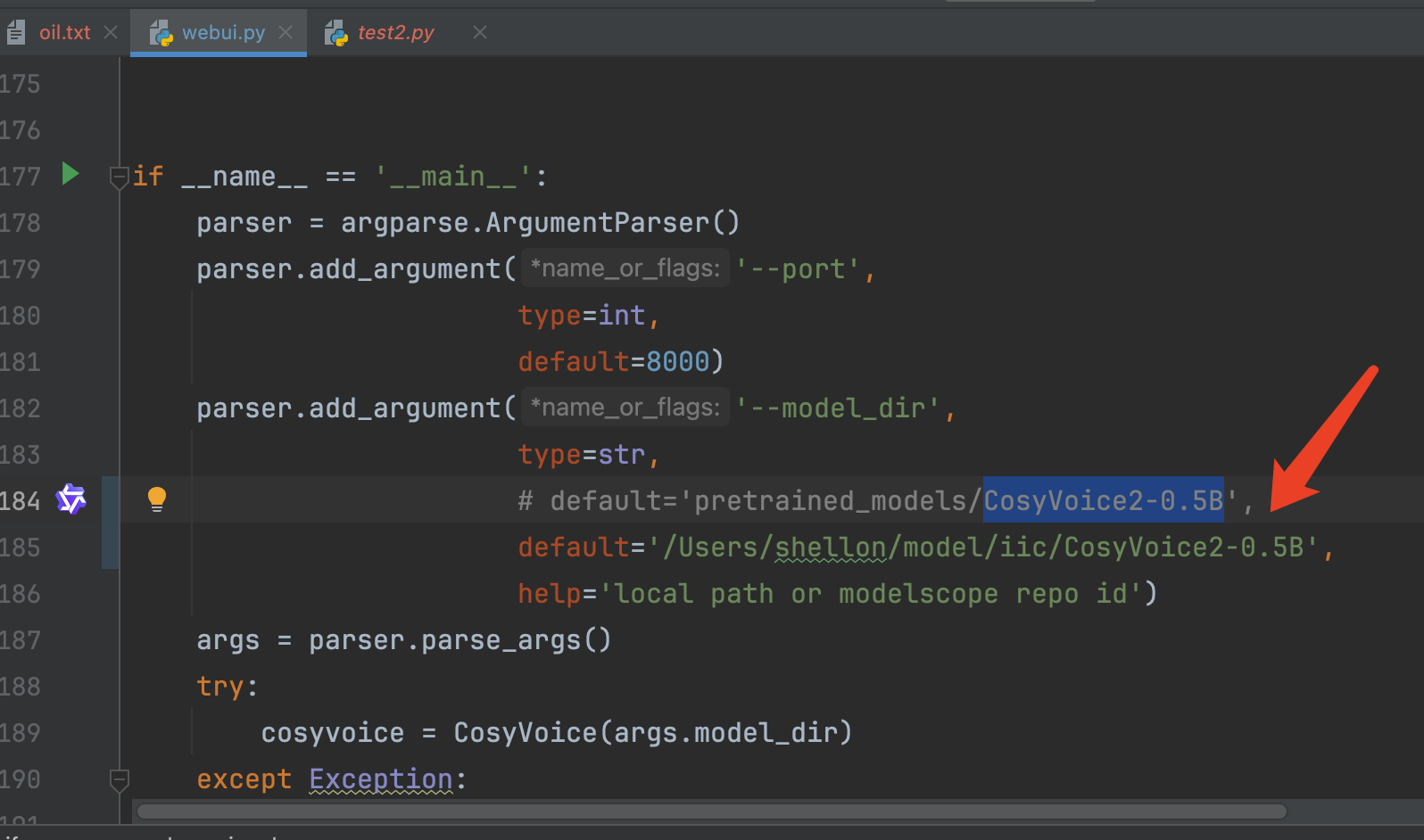Viewport: 1424px width, 840px height.
Task: Click the webui.py Python file icon
Action: point(161,33)
